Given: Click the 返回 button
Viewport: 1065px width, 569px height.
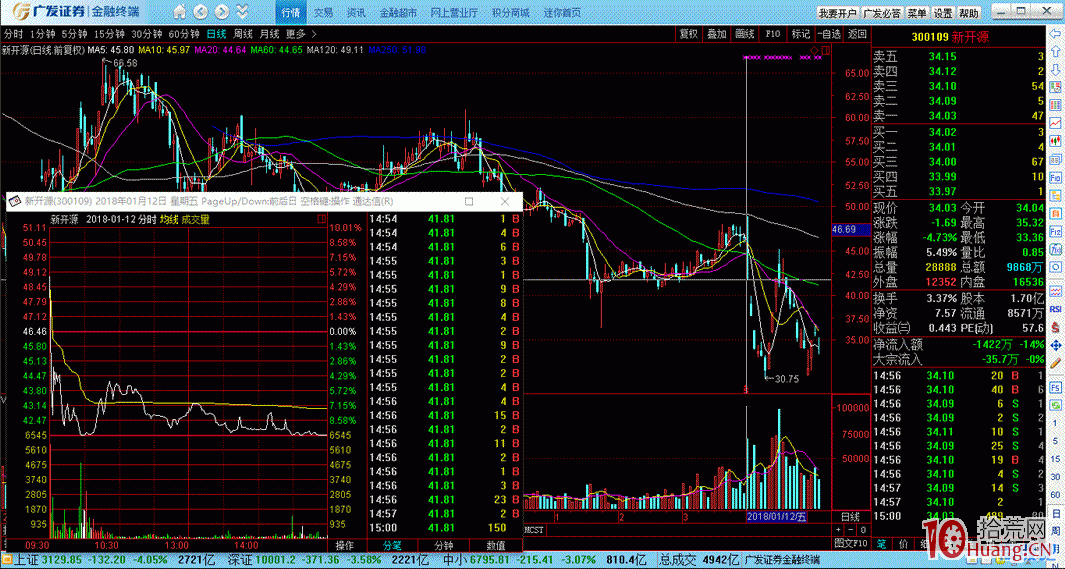Looking at the screenshot, I should coord(857,33).
